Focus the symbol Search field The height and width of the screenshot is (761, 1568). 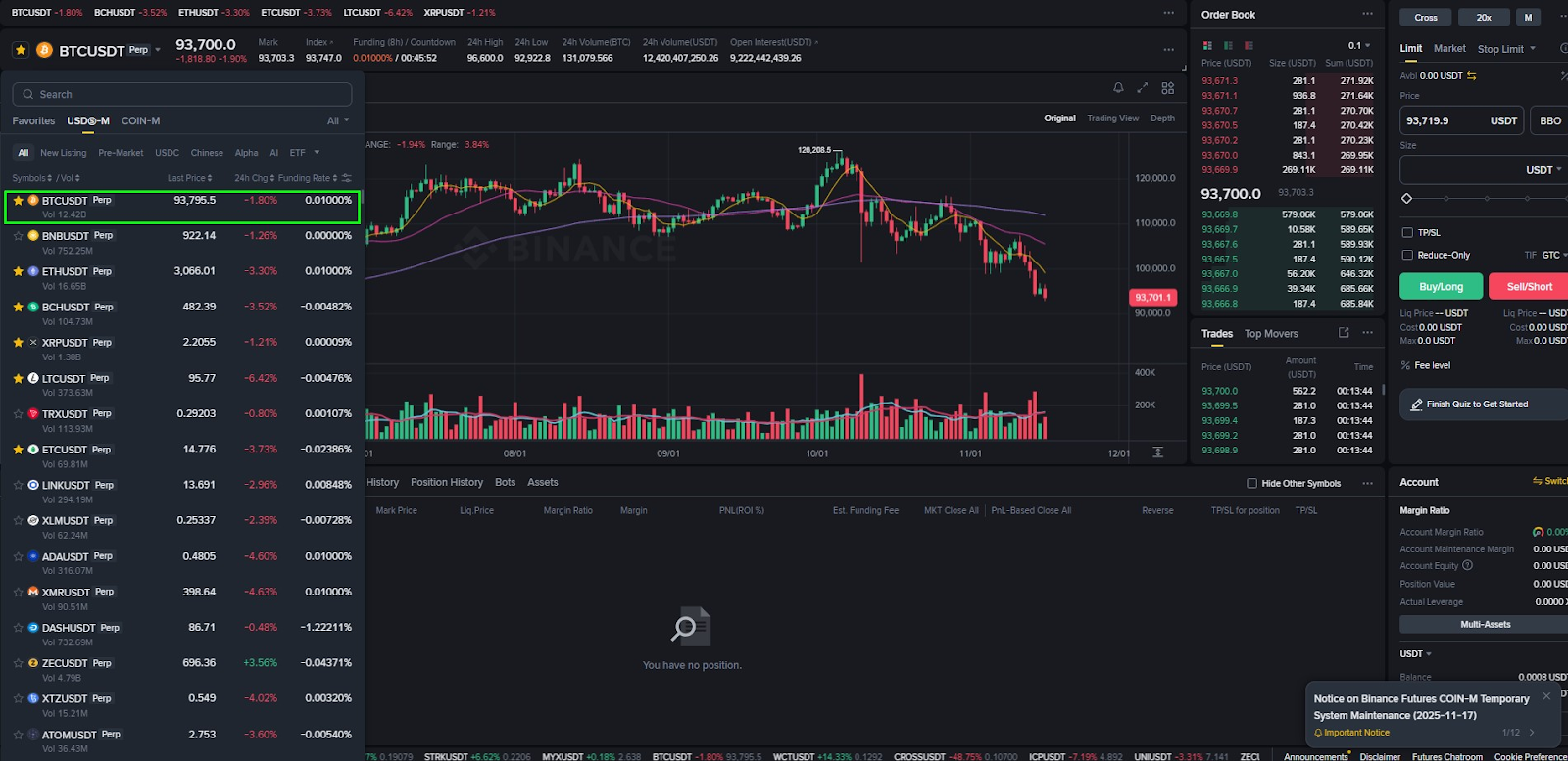pos(181,94)
